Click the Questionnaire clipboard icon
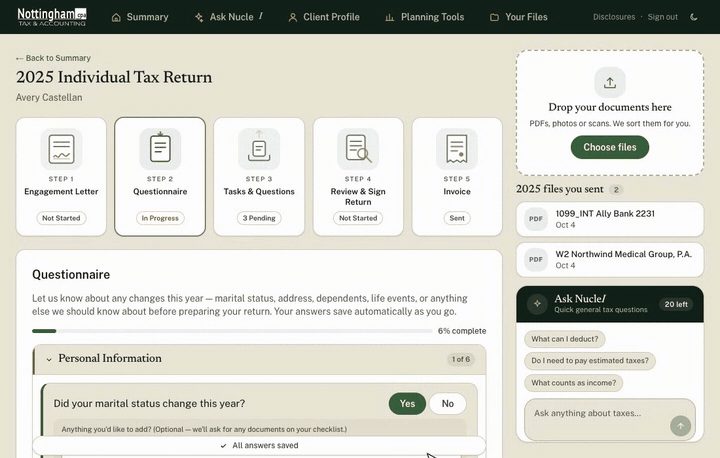The image size is (720, 458). pos(160,149)
